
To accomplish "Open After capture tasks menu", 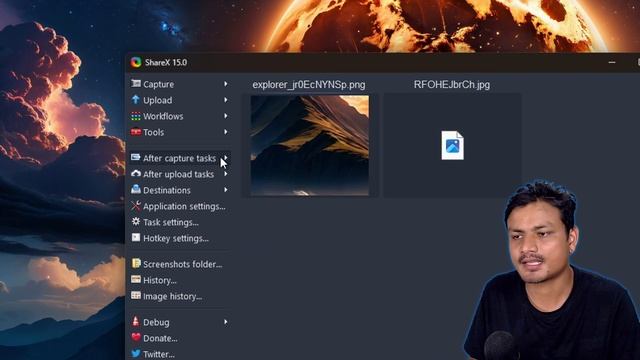I will [x=179, y=158].
